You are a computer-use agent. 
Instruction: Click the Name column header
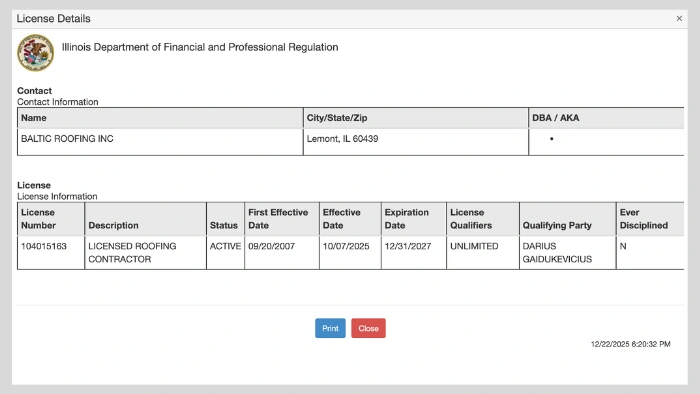[160, 118]
